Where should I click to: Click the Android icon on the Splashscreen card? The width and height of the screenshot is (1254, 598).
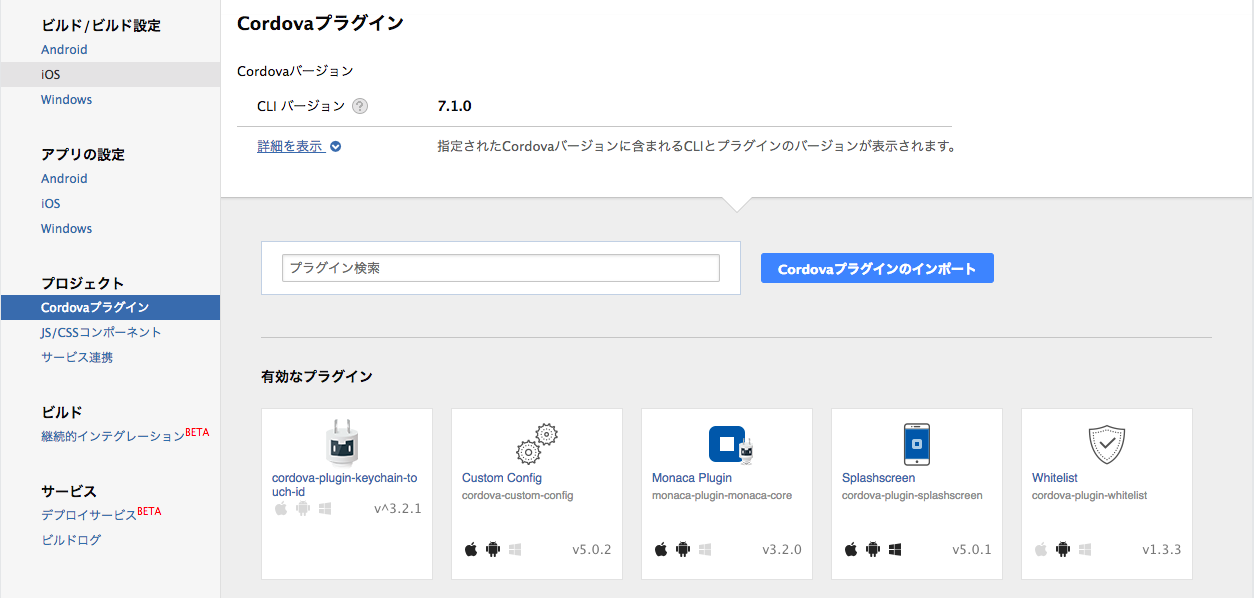pos(873,549)
